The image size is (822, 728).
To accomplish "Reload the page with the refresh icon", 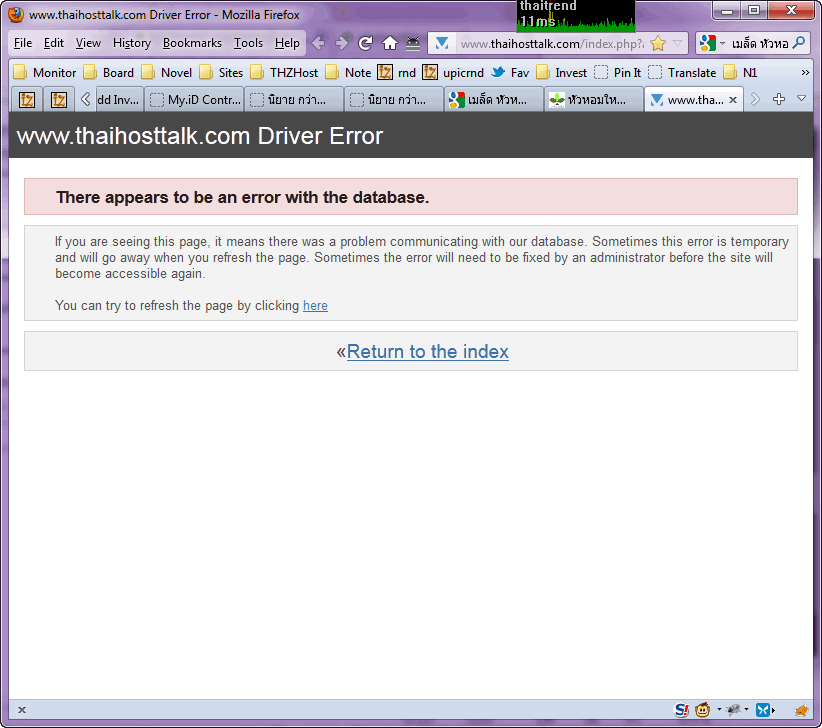I will pyautogui.click(x=365, y=43).
